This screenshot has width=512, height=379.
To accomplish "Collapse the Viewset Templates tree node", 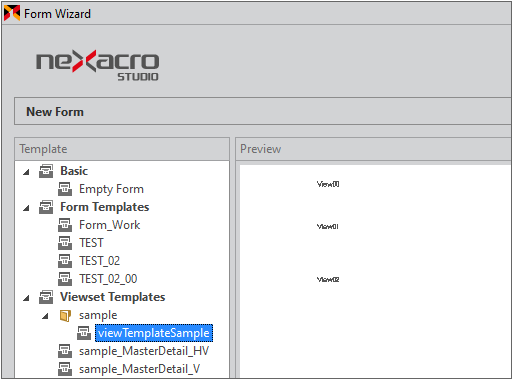I will (x=26, y=298).
